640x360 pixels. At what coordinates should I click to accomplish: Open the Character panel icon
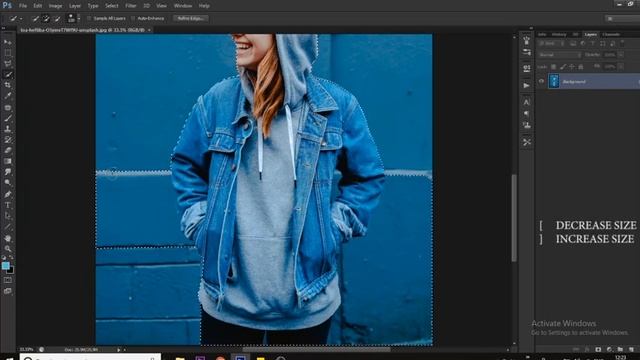click(x=527, y=102)
